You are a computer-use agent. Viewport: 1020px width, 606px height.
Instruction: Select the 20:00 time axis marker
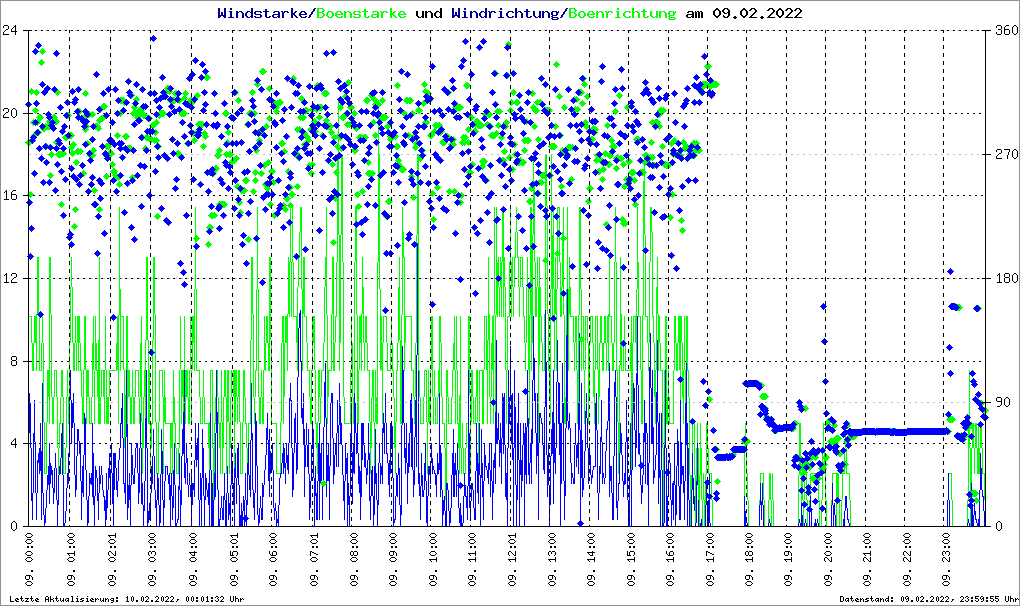(x=830, y=562)
